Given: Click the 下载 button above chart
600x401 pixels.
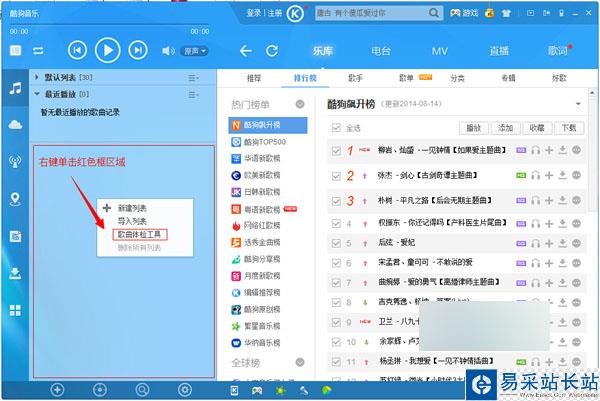Looking at the screenshot, I should [569, 128].
